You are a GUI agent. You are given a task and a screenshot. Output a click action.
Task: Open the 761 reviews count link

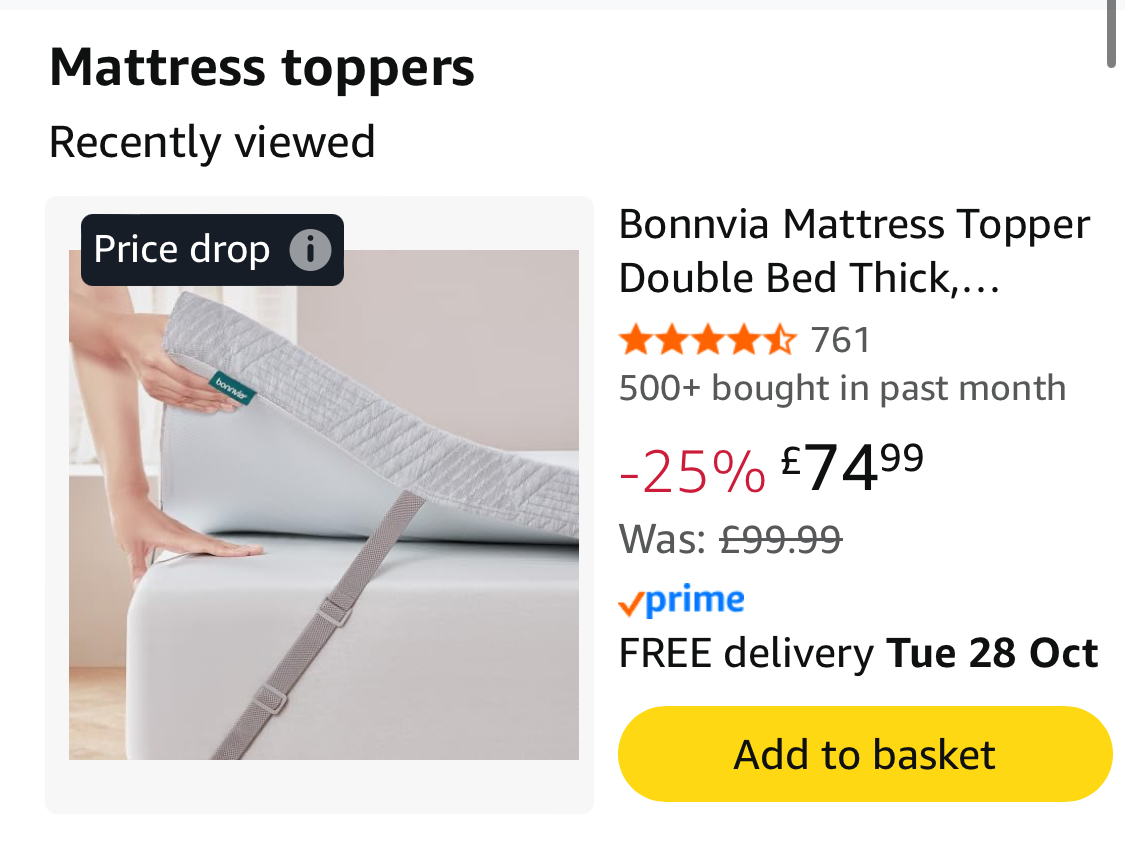coord(841,341)
